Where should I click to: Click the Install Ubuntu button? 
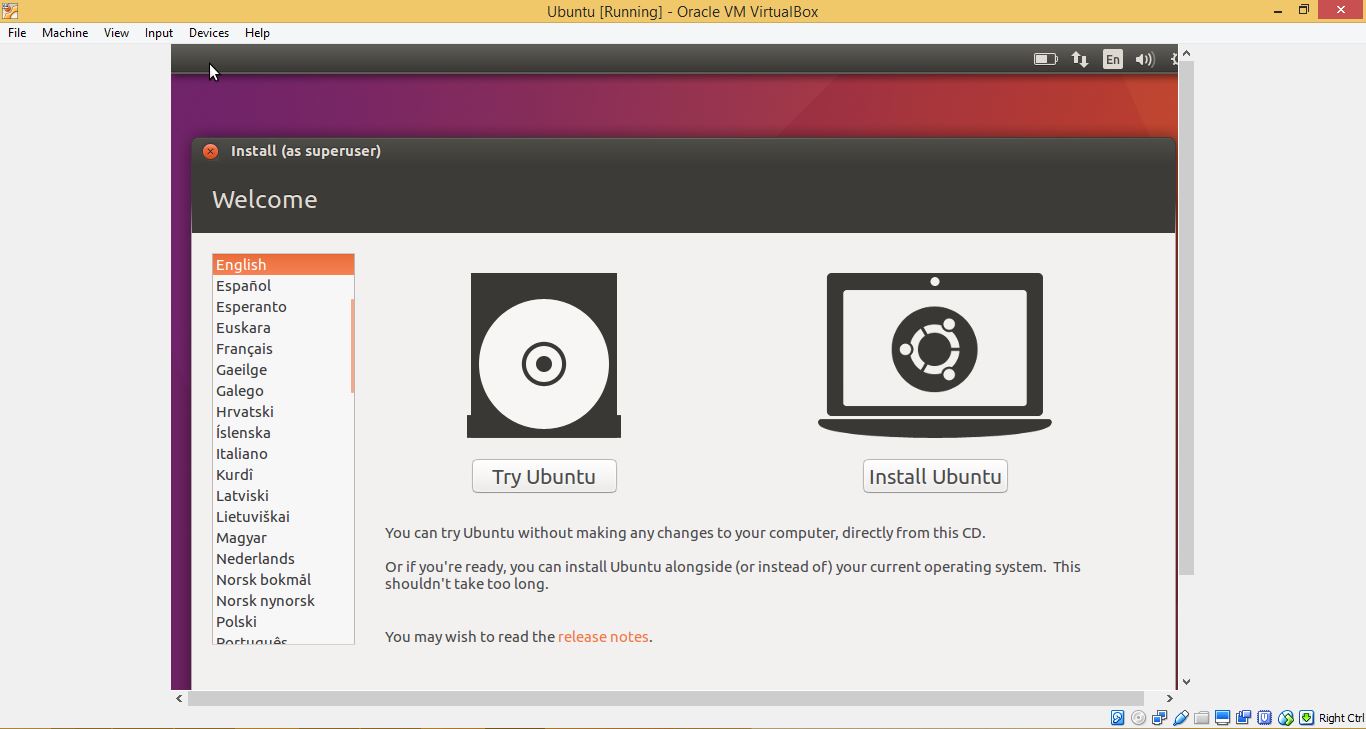934,476
